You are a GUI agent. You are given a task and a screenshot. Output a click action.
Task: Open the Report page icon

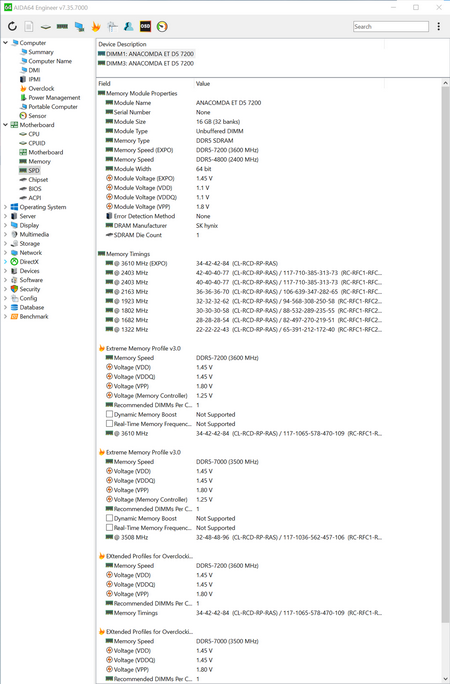coord(29,27)
